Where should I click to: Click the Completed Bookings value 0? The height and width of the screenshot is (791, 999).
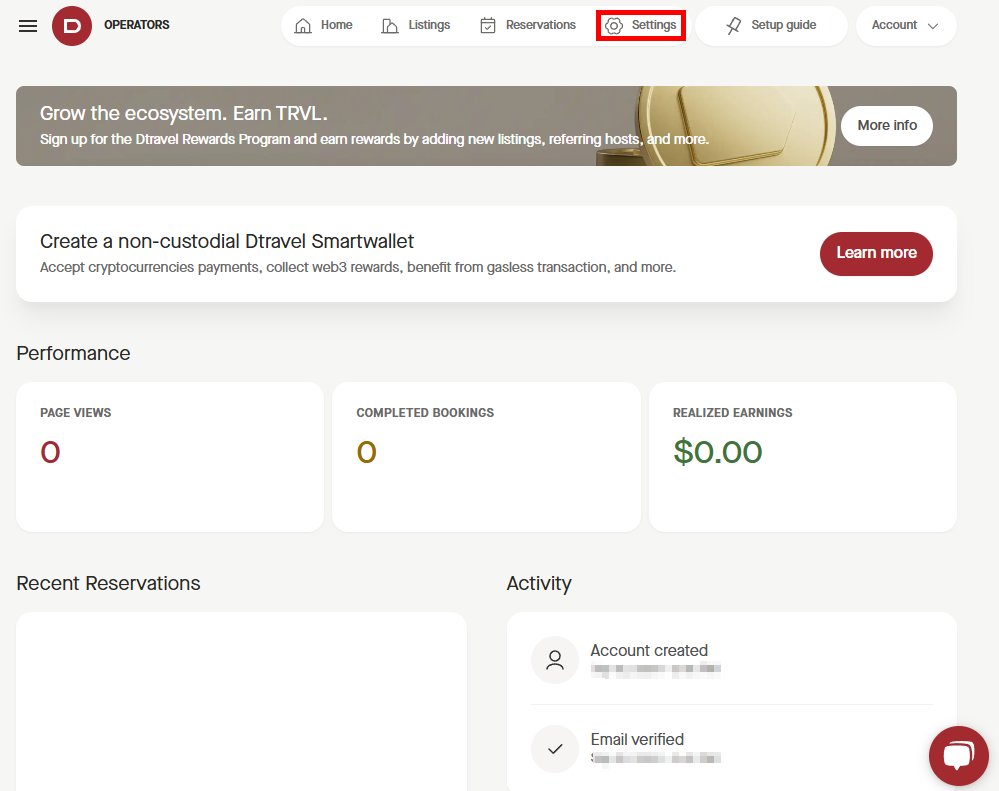click(366, 452)
